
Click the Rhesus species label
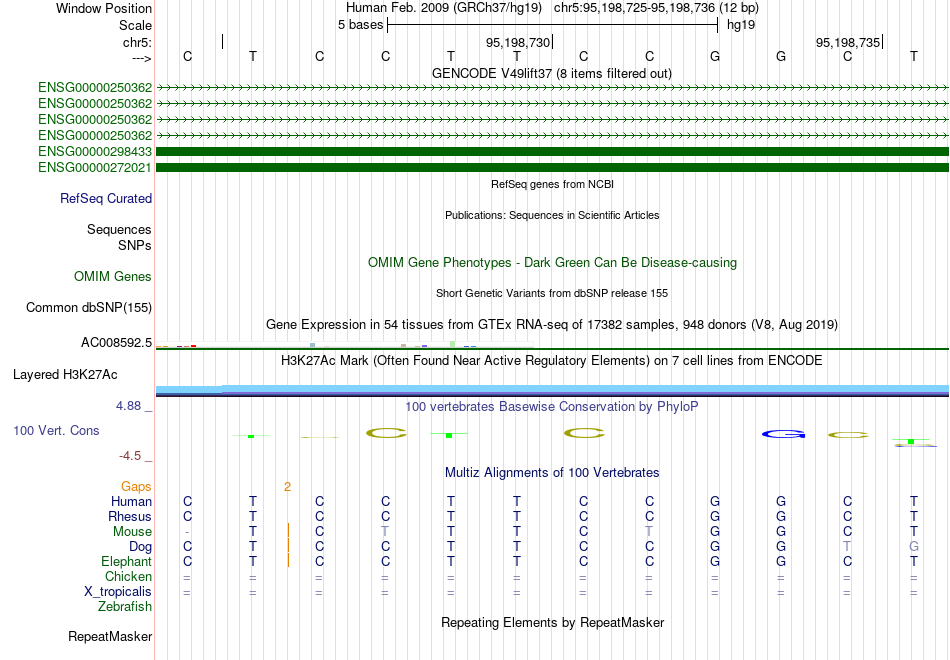point(130,516)
